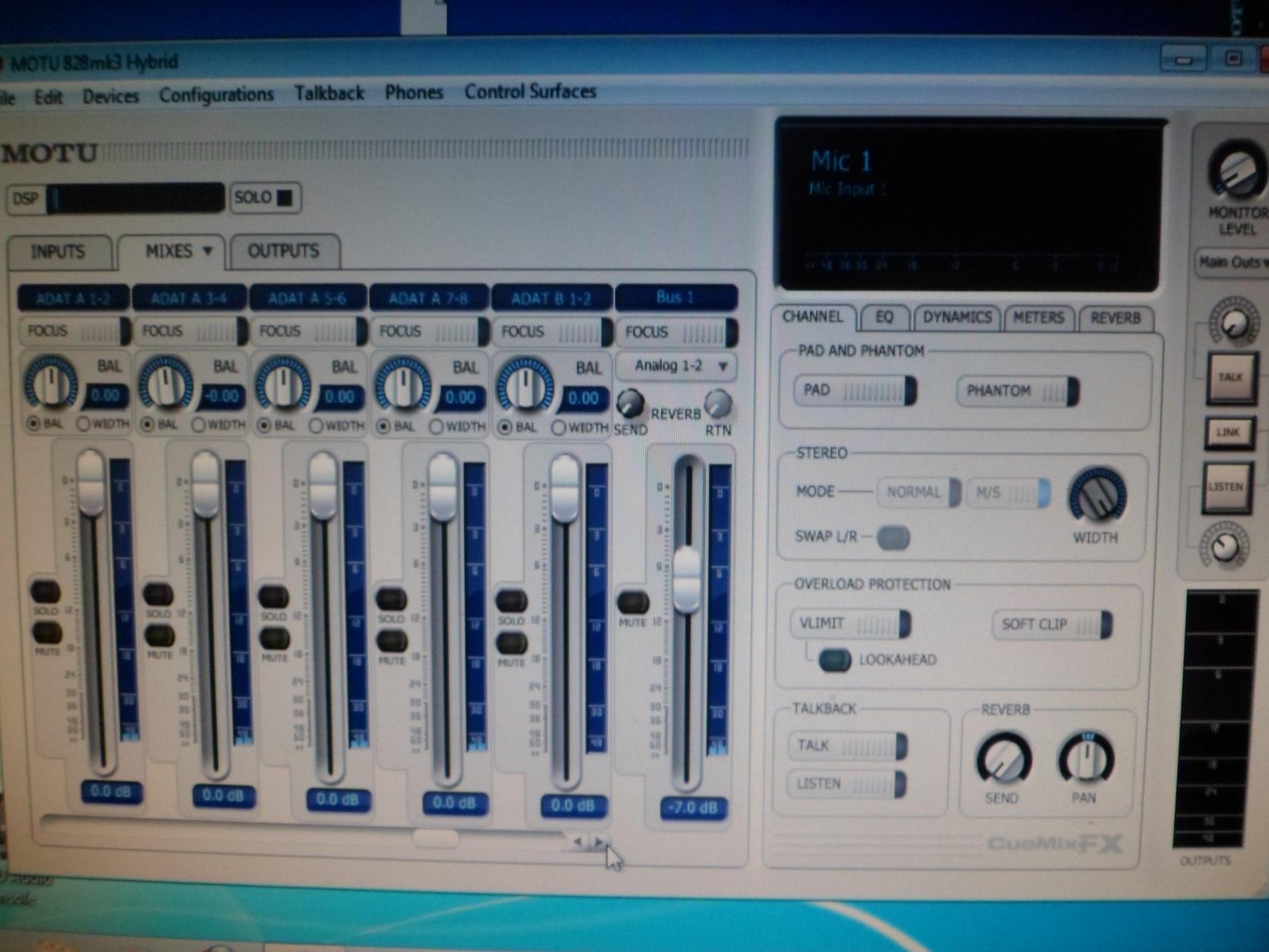Click FOCUS on ADAT A 1-2 channel

[x=74, y=331]
